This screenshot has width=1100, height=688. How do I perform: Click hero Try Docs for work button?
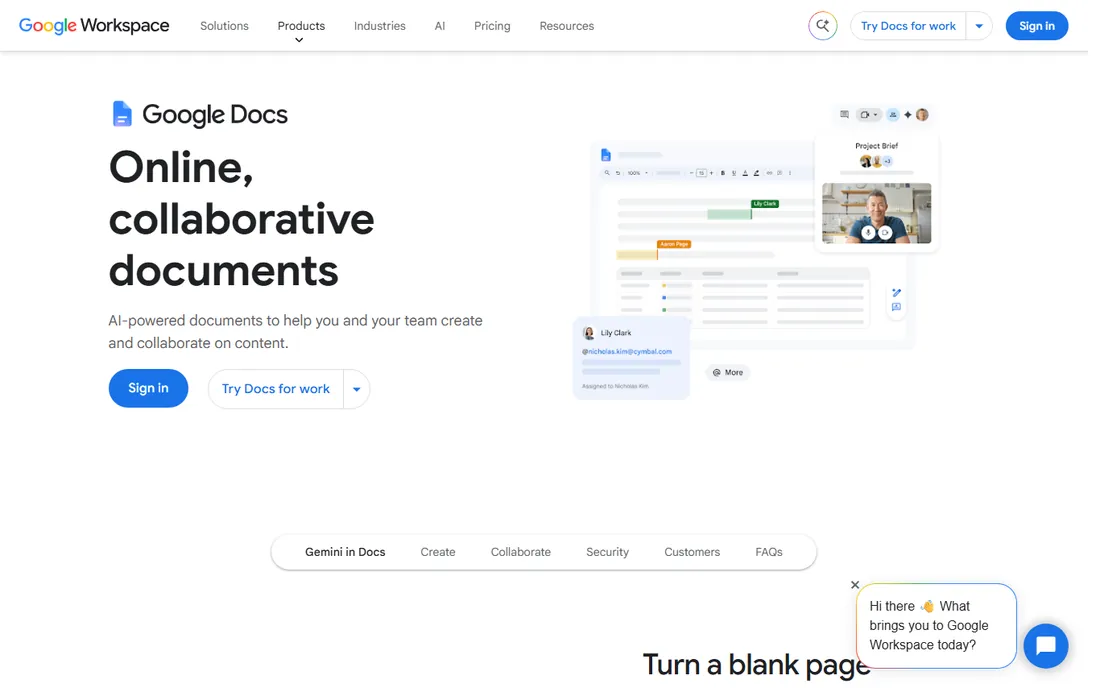coord(276,389)
